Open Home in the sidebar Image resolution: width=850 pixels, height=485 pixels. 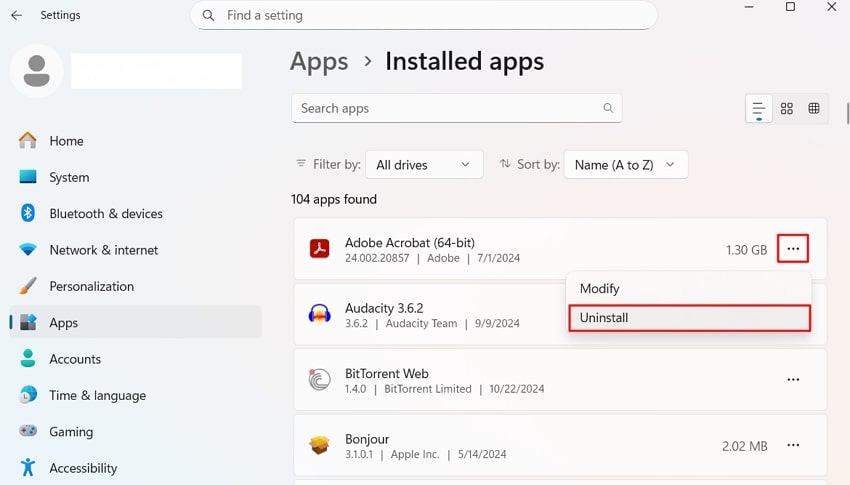pyautogui.click(x=136, y=141)
